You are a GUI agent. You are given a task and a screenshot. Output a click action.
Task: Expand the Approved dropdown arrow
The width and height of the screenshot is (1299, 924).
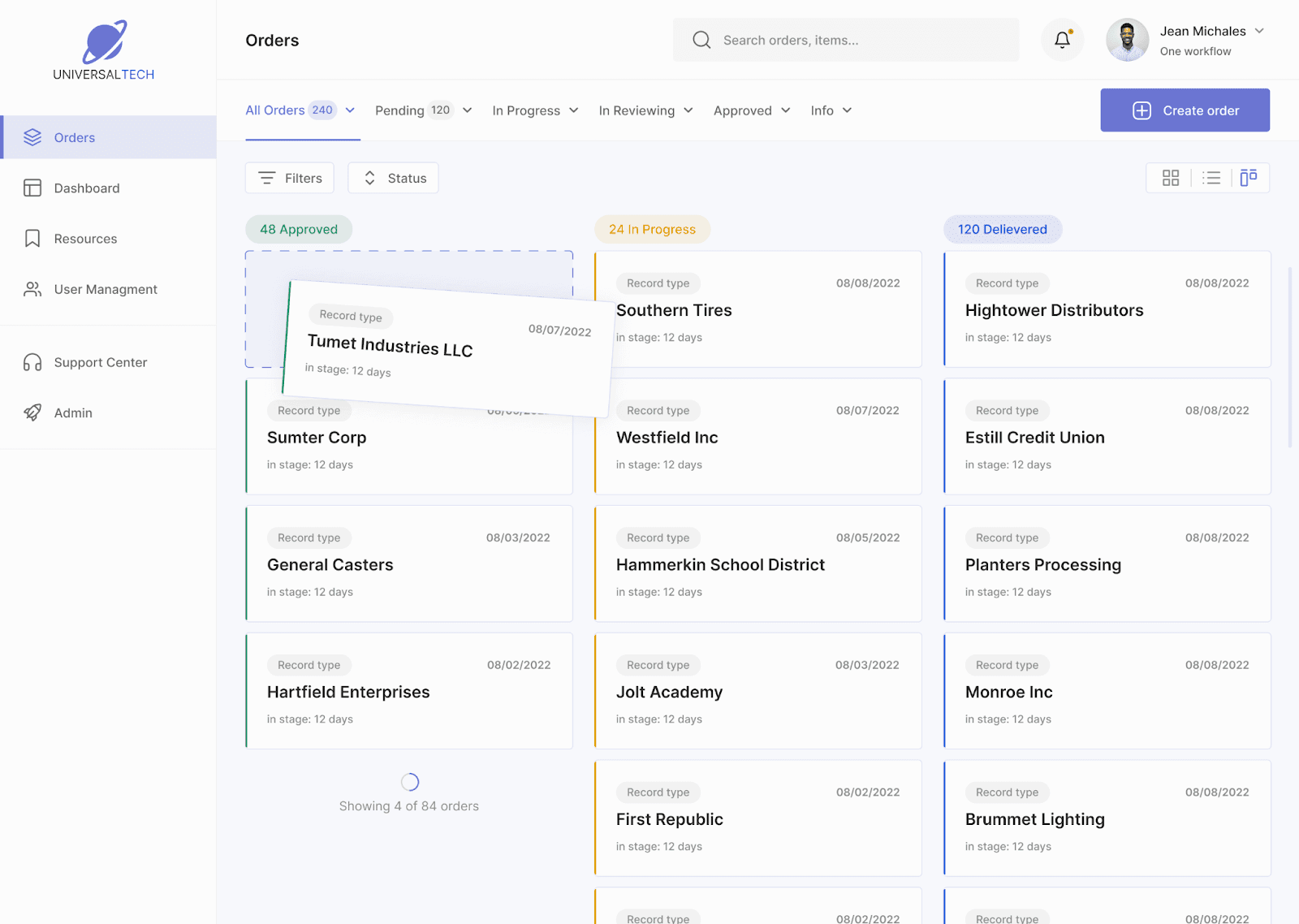785,110
